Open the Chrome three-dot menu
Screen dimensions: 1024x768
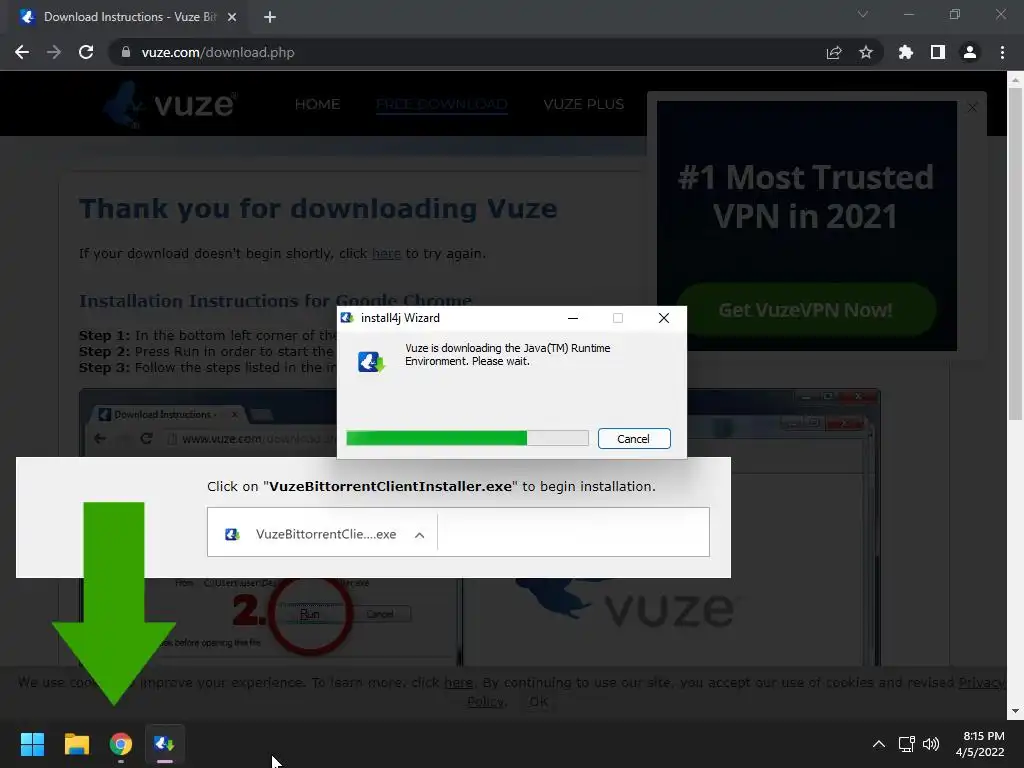coord(1002,52)
